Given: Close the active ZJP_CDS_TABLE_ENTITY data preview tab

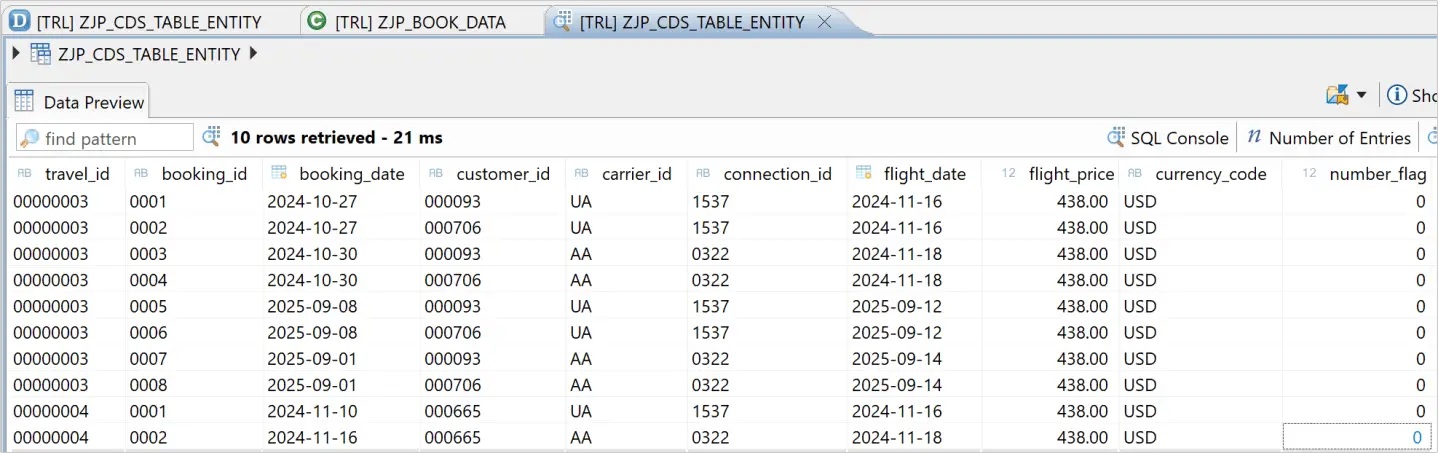Looking at the screenshot, I should coord(825,21).
